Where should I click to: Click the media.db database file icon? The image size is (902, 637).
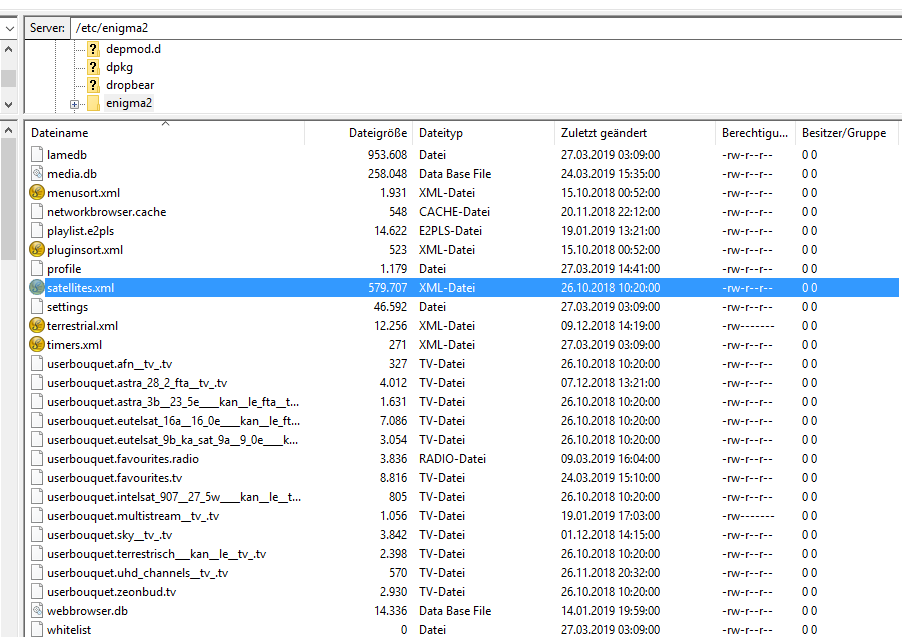[x=37, y=173]
